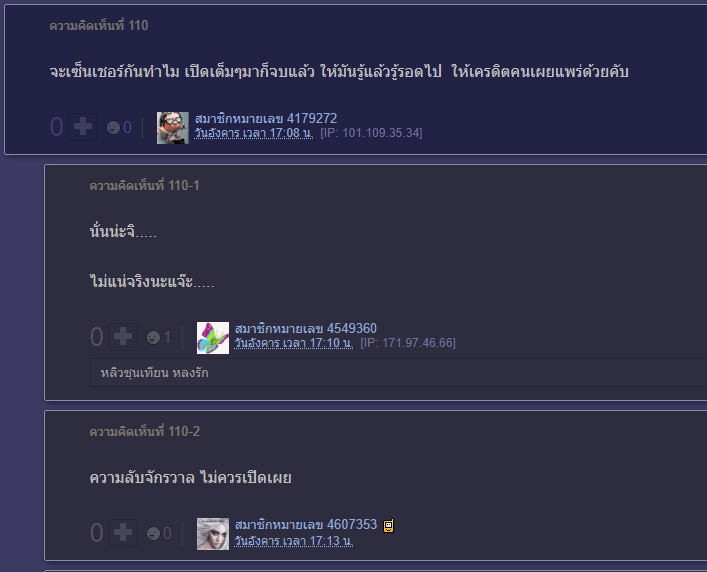The width and height of the screenshot is (707, 572).
Task: Open butterfly avatar of member 4549360
Action: tap(213, 338)
